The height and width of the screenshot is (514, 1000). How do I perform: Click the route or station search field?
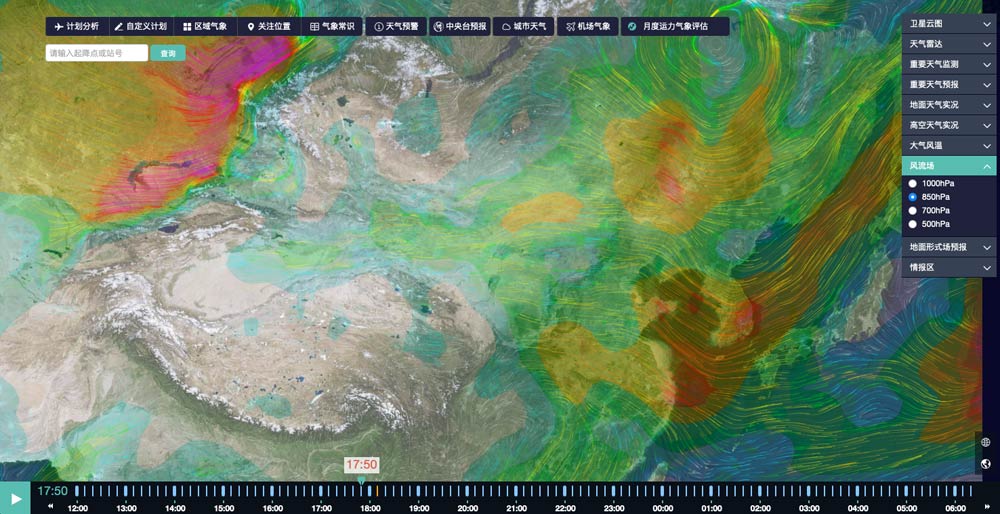(x=96, y=53)
